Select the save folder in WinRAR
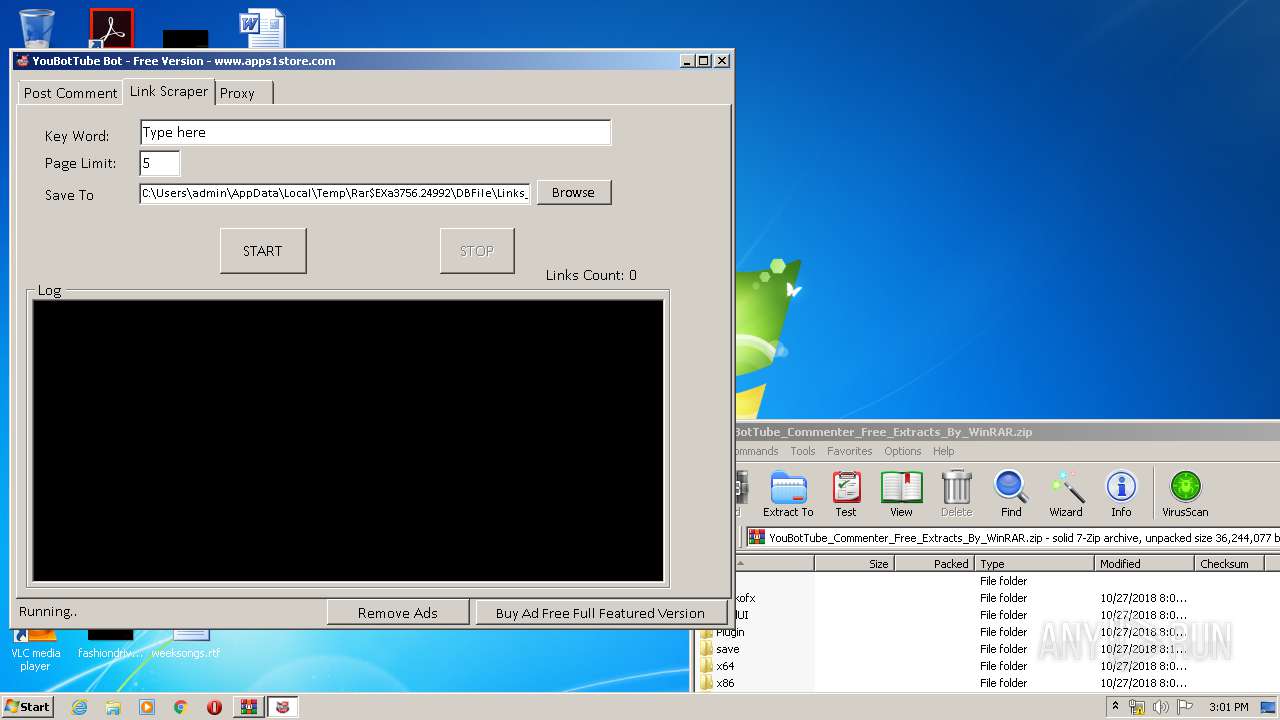 click(988, 649)
